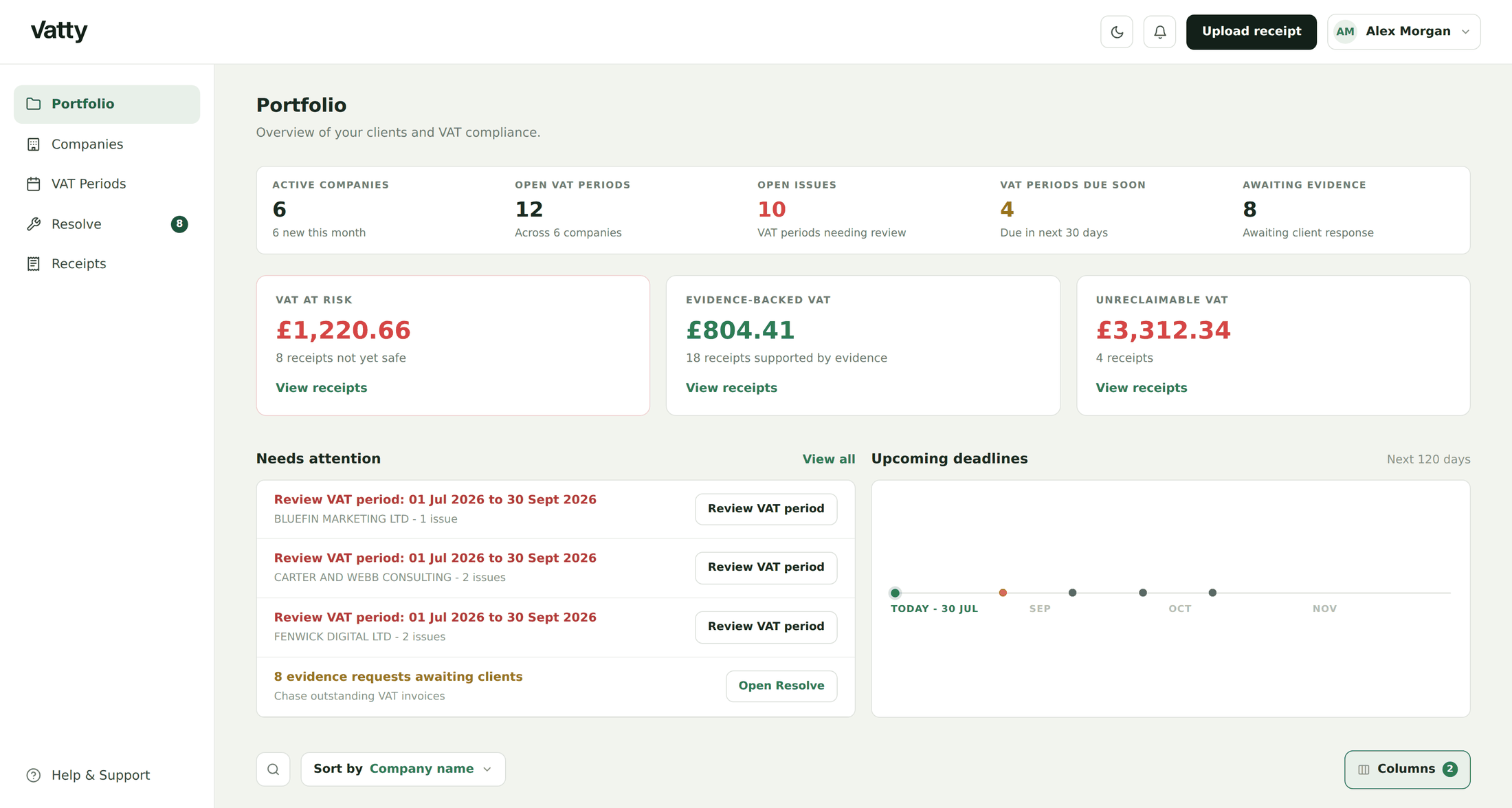Screen dimensions: 1512x808
Task: Open the Resolve section
Action: point(107,224)
